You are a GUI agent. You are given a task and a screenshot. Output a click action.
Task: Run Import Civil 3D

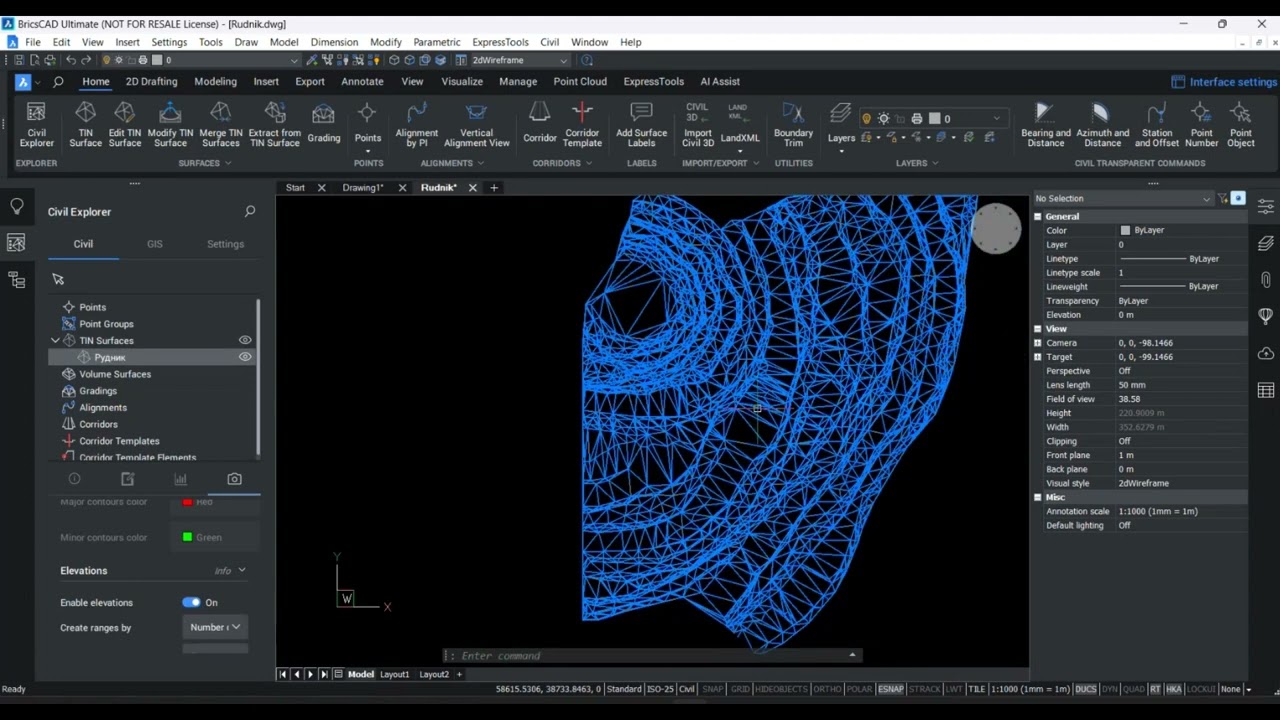[x=698, y=124]
